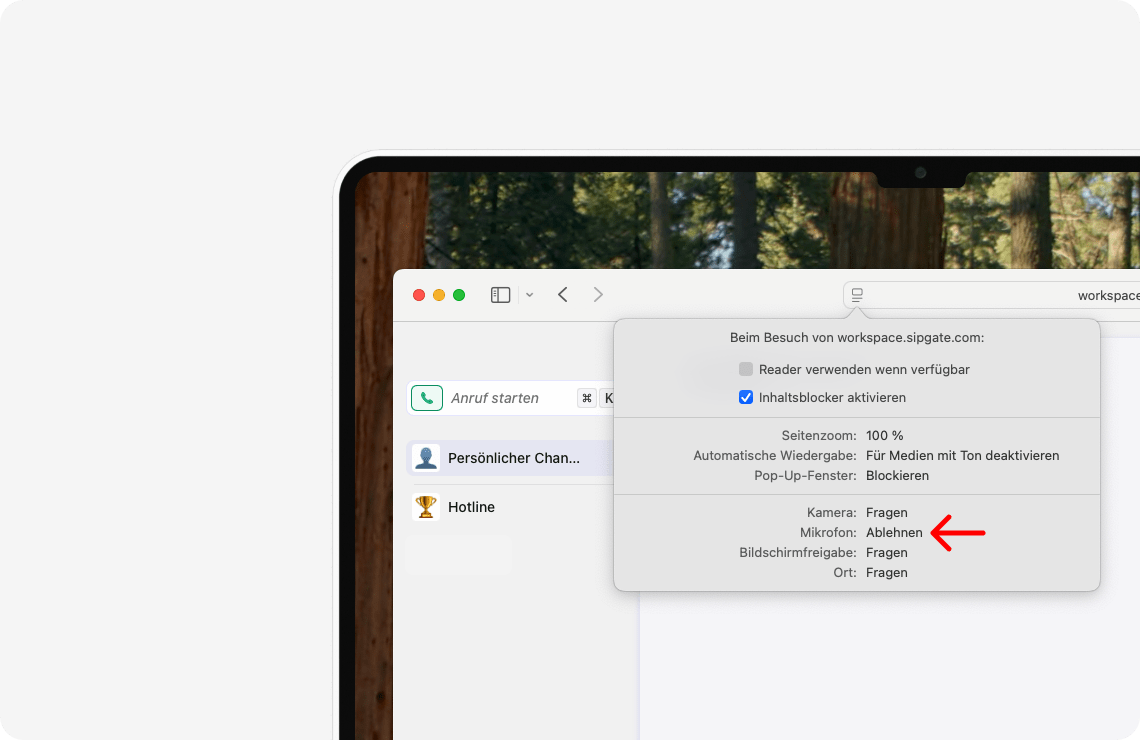Enable Reader verwenden wenn verfügbar checkbox
The width and height of the screenshot is (1140, 740).
[x=746, y=369]
